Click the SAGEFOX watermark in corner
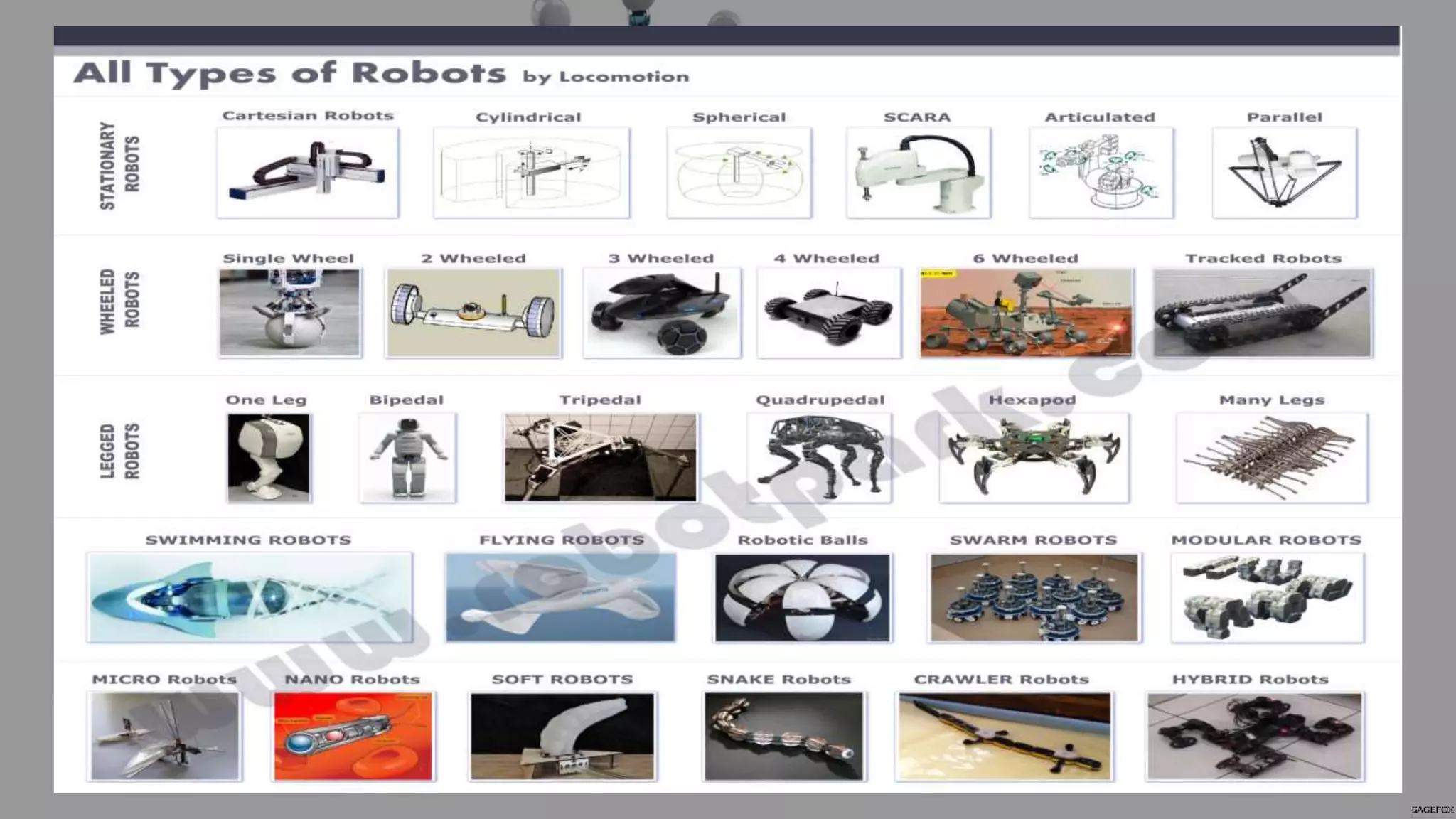This screenshot has width=1456, height=819. [1432, 810]
